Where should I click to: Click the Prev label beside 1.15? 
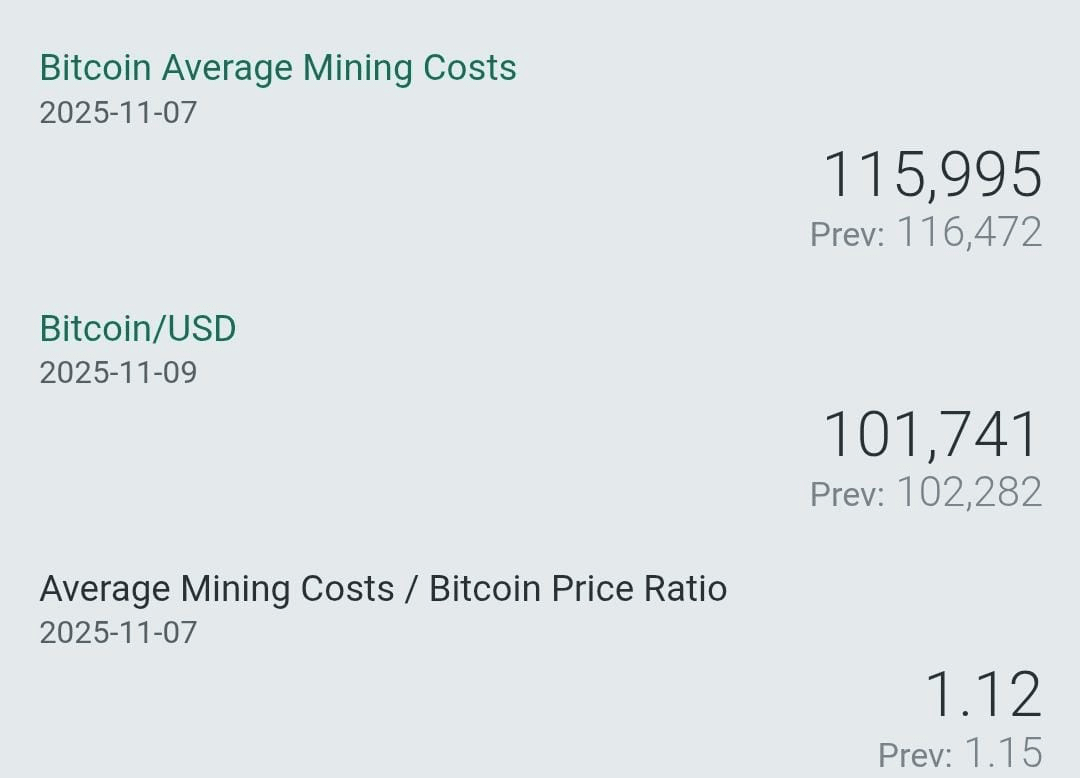914,754
